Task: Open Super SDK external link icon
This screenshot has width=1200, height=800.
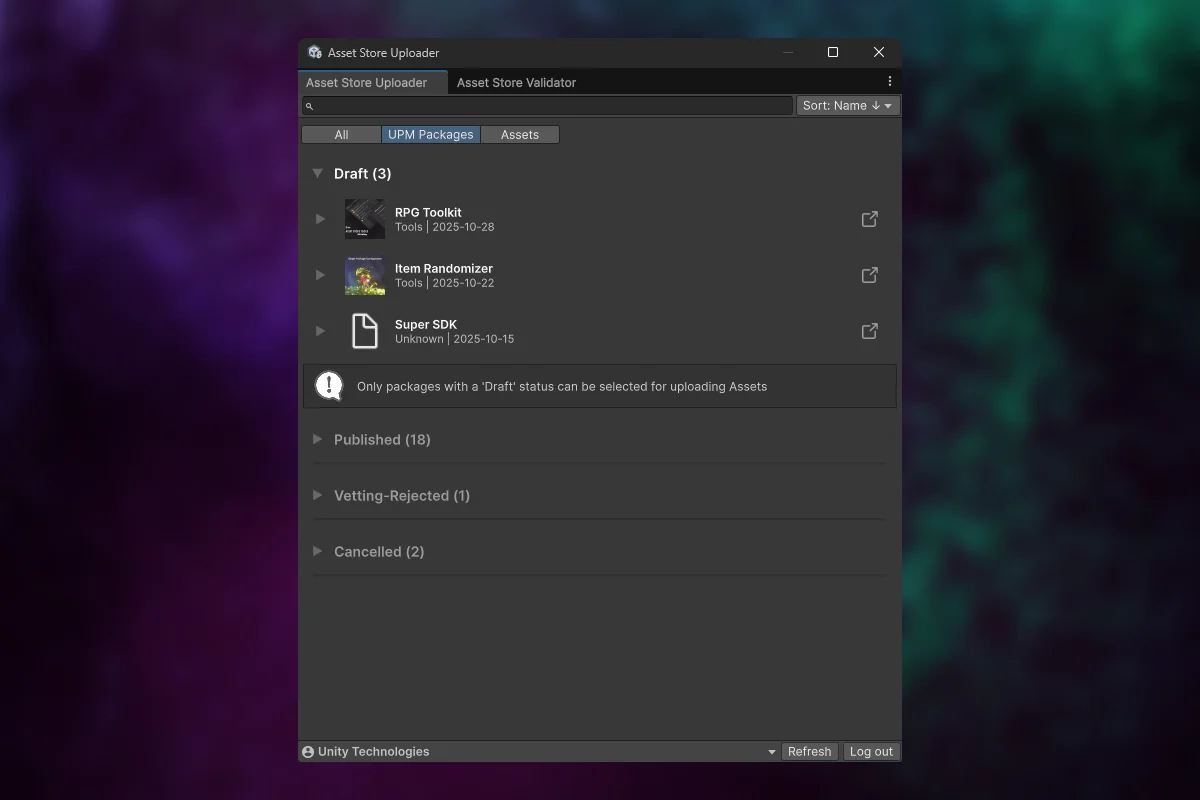Action: click(869, 331)
